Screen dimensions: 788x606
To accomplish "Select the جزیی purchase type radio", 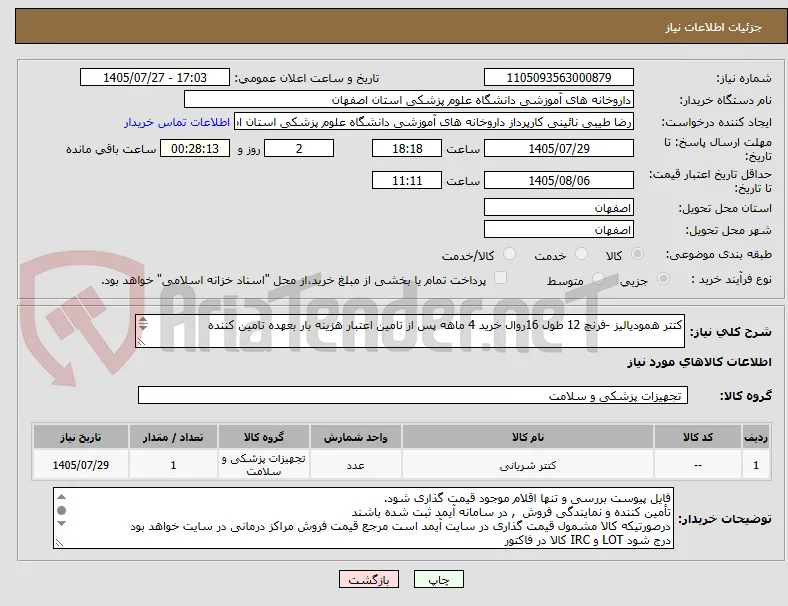I will [x=663, y=278].
